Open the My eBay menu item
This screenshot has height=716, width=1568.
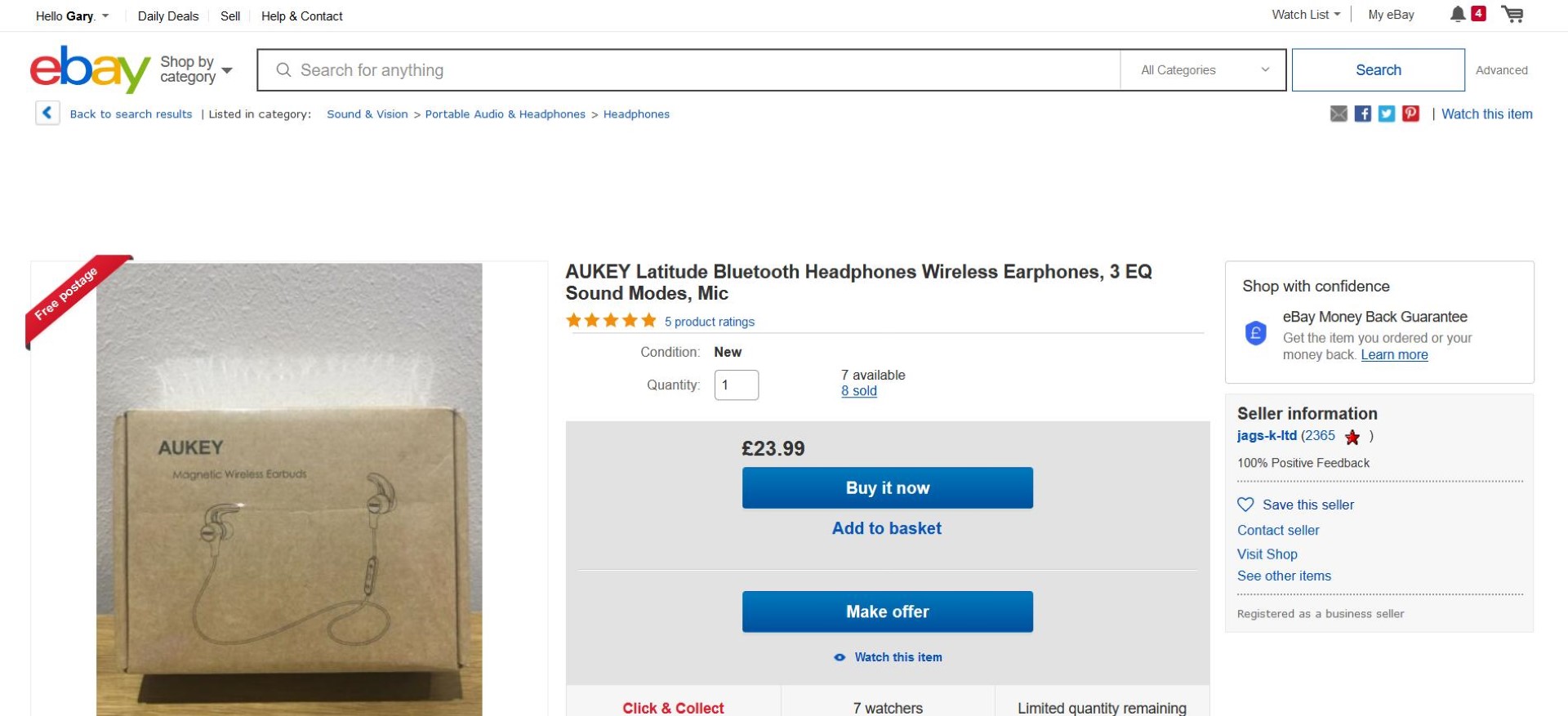tap(1391, 15)
